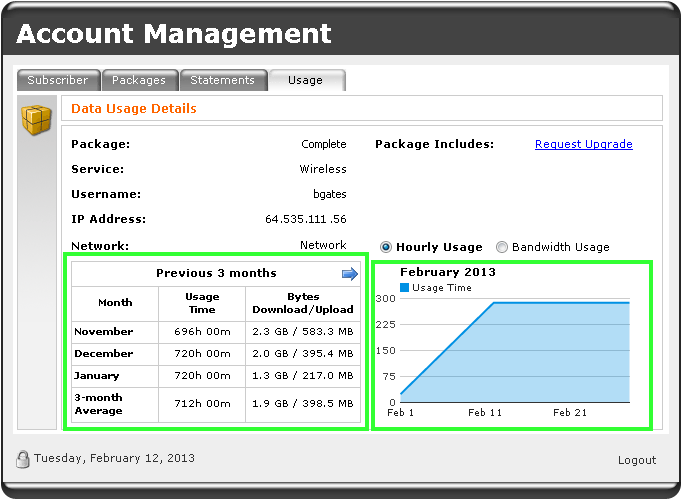Screen dimensions: 682x500
Task: Click the service value Wireless
Action: pyautogui.click(x=323, y=169)
